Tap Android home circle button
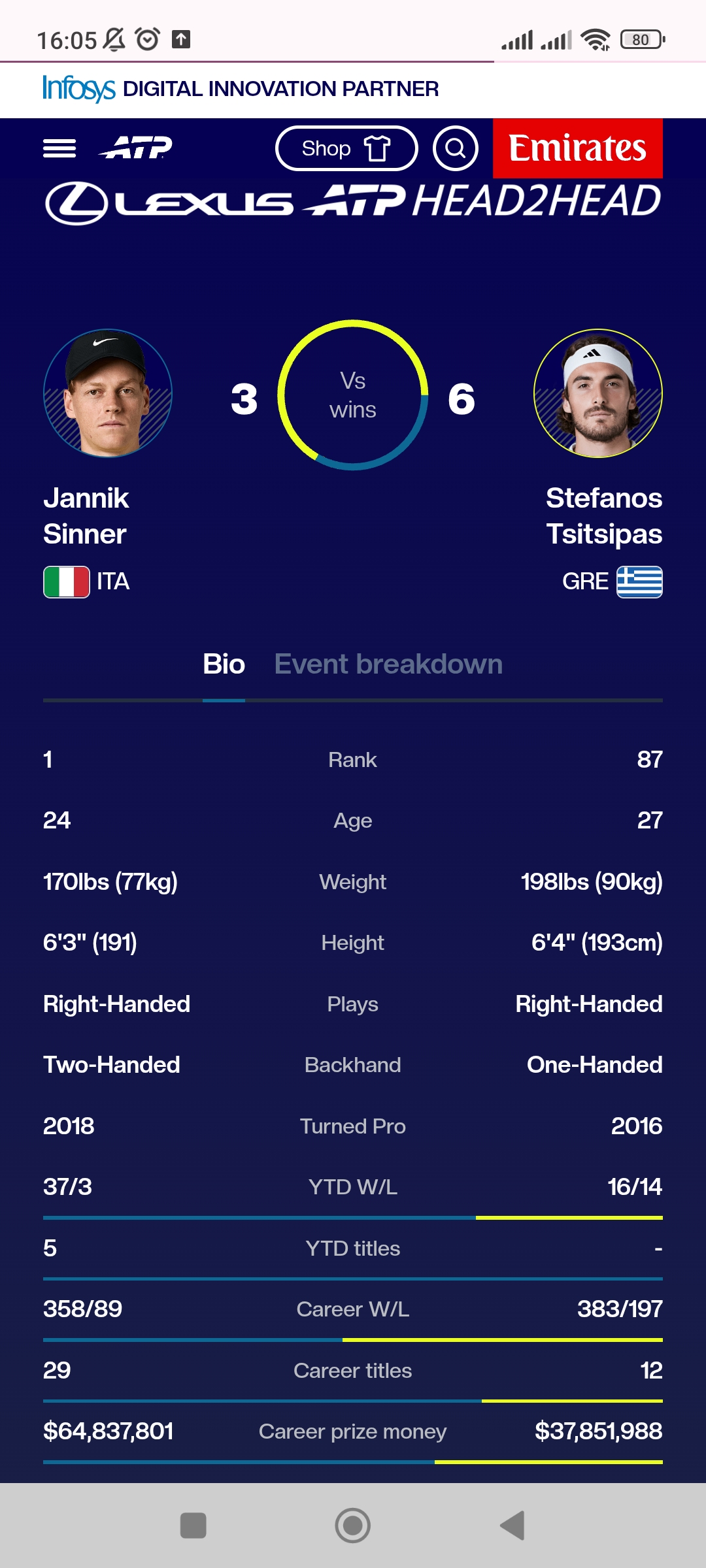The height and width of the screenshot is (1568, 706). click(353, 1526)
